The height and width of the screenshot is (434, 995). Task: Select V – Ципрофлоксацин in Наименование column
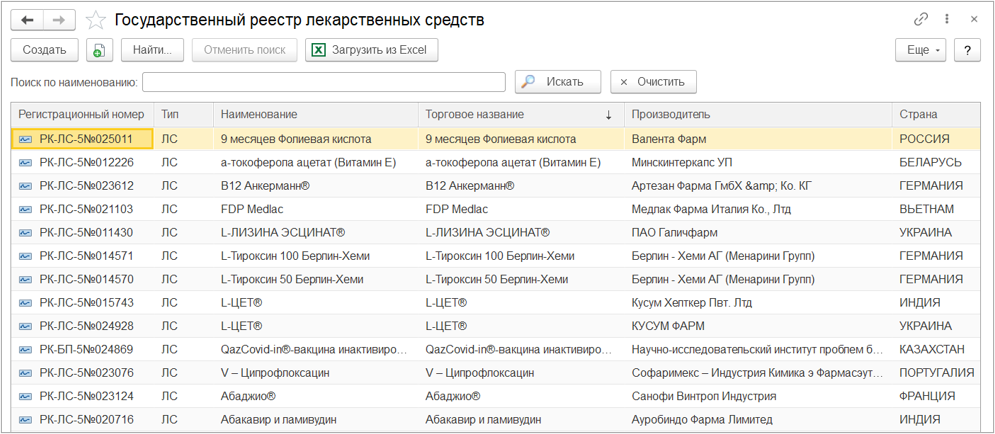click(275, 372)
